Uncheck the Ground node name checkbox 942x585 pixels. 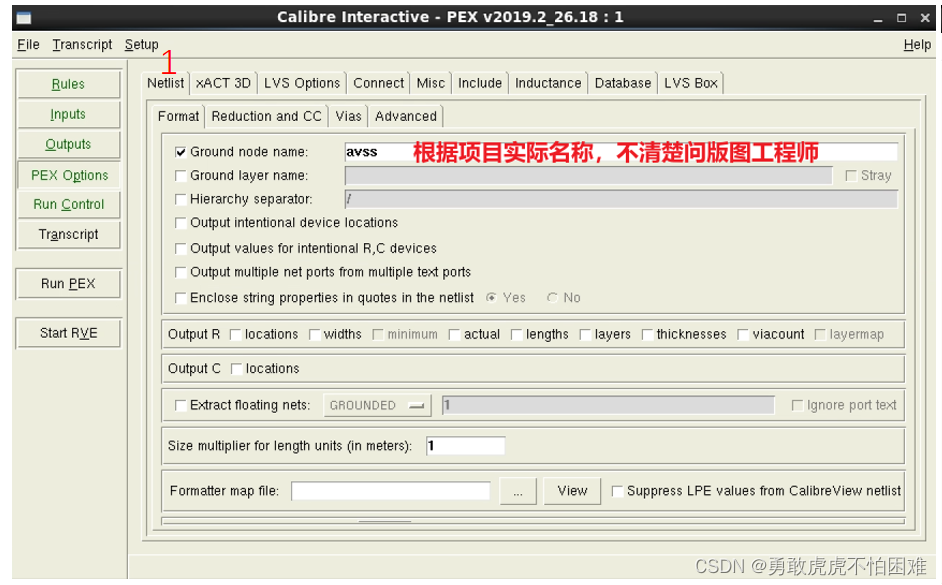(180, 152)
